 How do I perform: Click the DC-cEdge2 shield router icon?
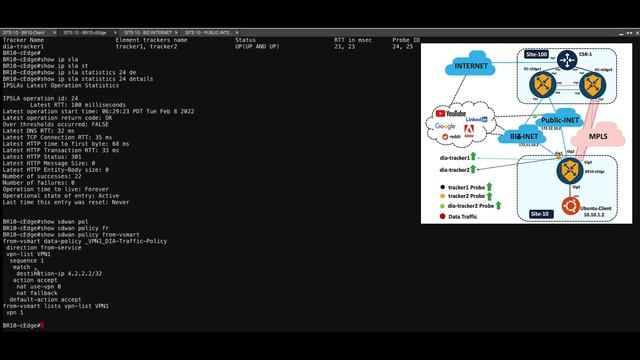point(593,85)
